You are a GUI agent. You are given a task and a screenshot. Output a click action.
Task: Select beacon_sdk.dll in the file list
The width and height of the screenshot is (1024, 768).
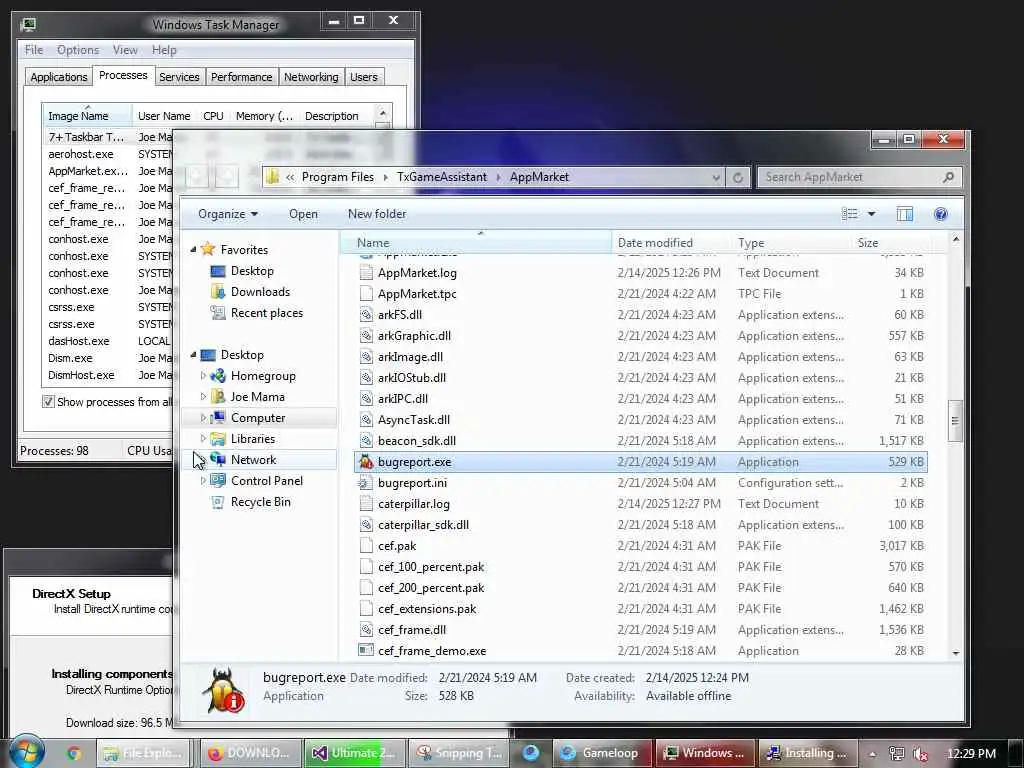[640, 441]
